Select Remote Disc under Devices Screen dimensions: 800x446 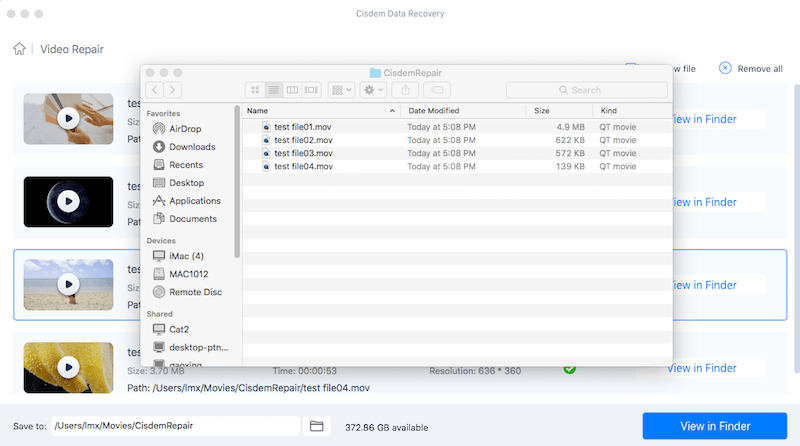195,292
